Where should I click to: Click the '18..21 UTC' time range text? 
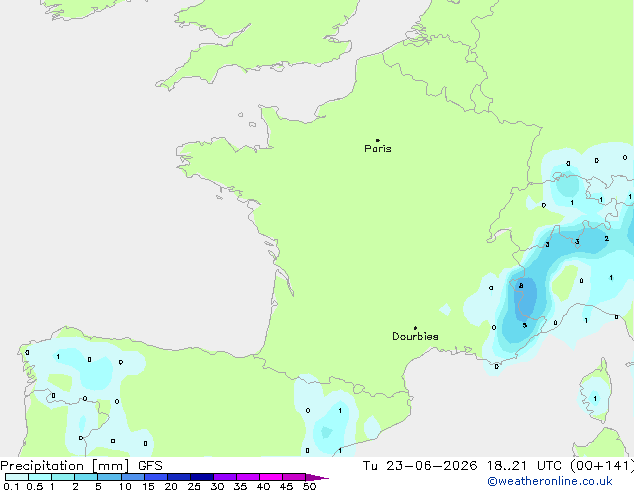(x=524, y=466)
